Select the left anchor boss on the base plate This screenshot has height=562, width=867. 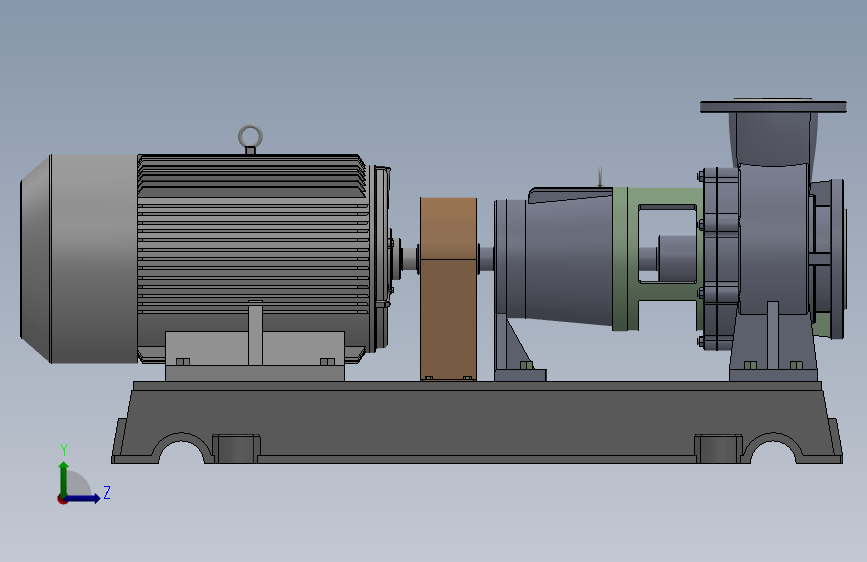(236, 449)
